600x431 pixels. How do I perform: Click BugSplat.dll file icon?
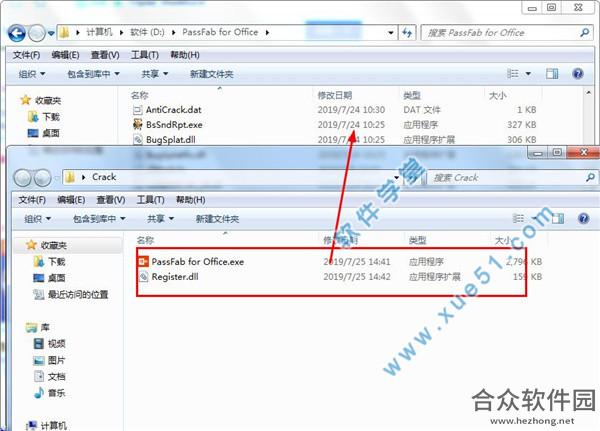point(137,139)
